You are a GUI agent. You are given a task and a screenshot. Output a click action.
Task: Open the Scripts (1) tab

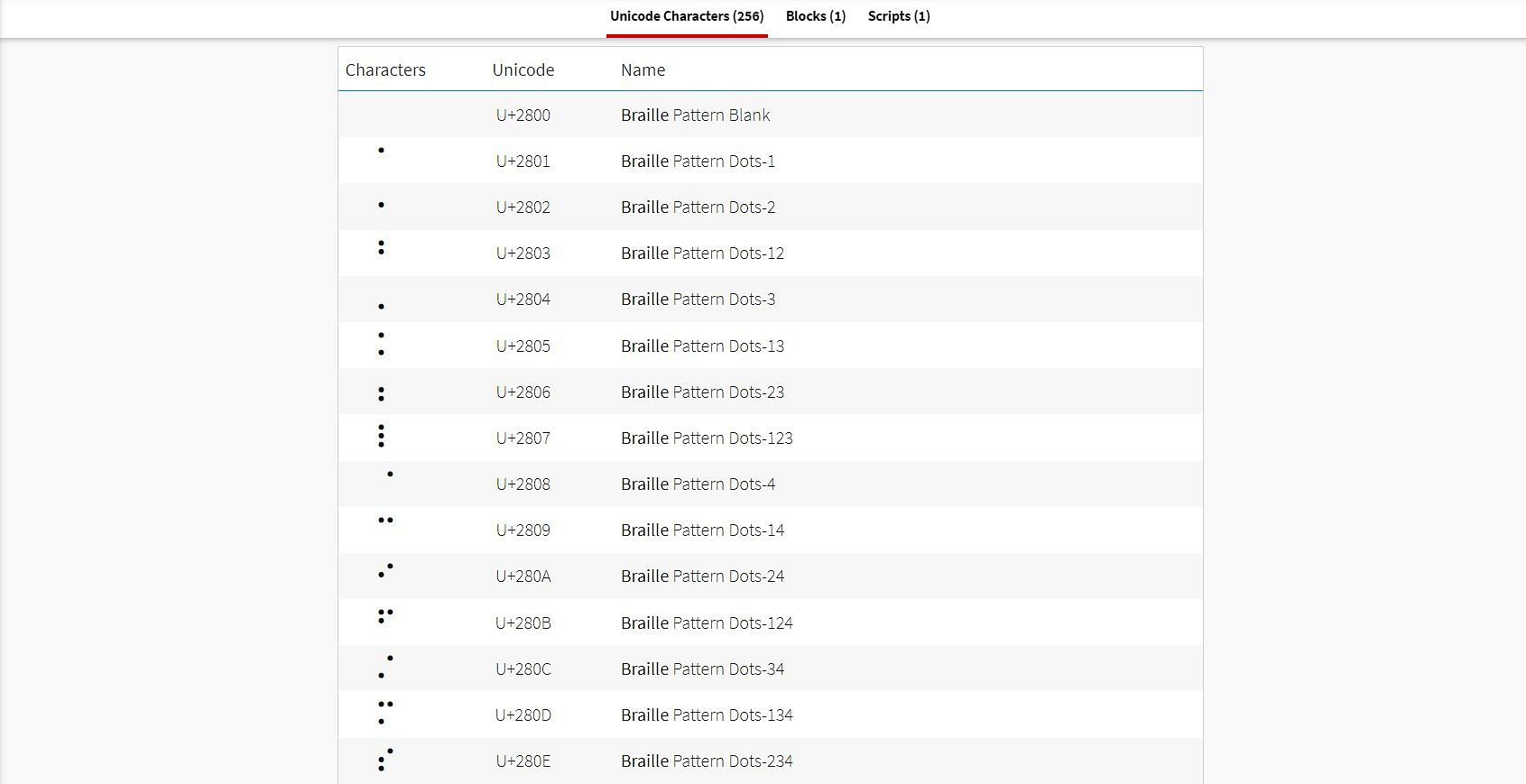[899, 16]
